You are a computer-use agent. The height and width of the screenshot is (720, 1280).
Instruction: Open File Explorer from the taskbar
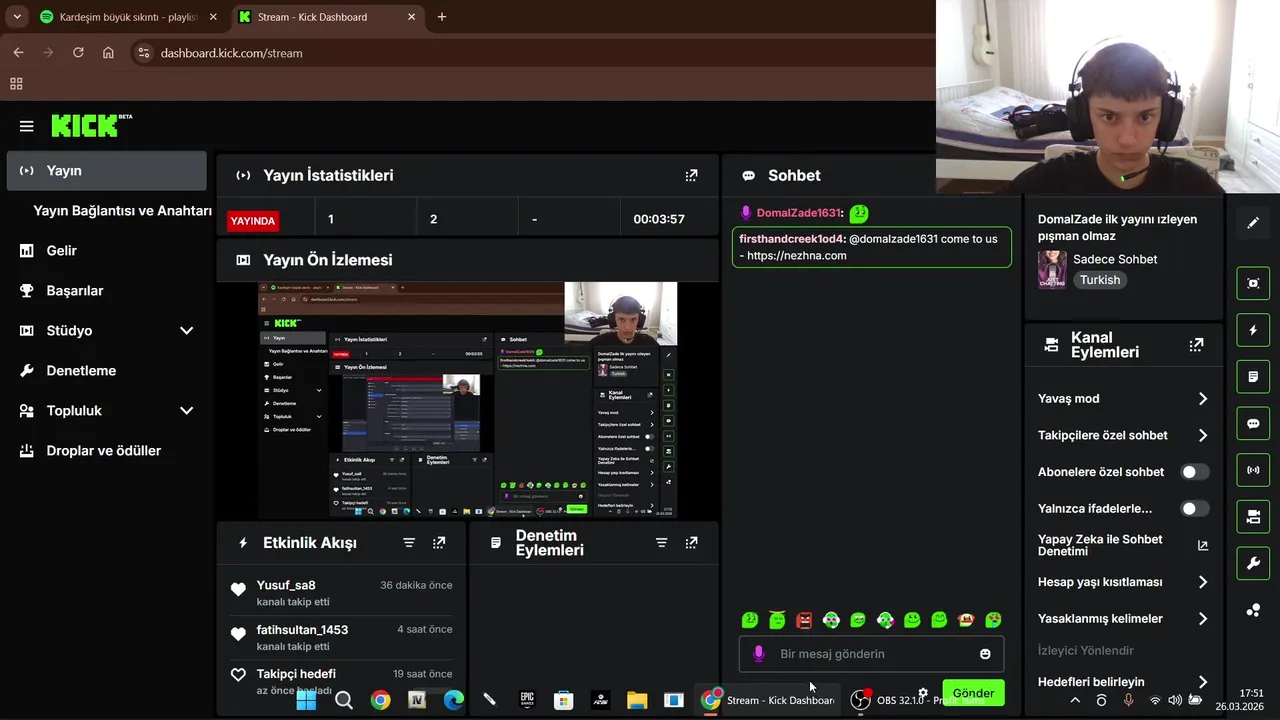637,700
